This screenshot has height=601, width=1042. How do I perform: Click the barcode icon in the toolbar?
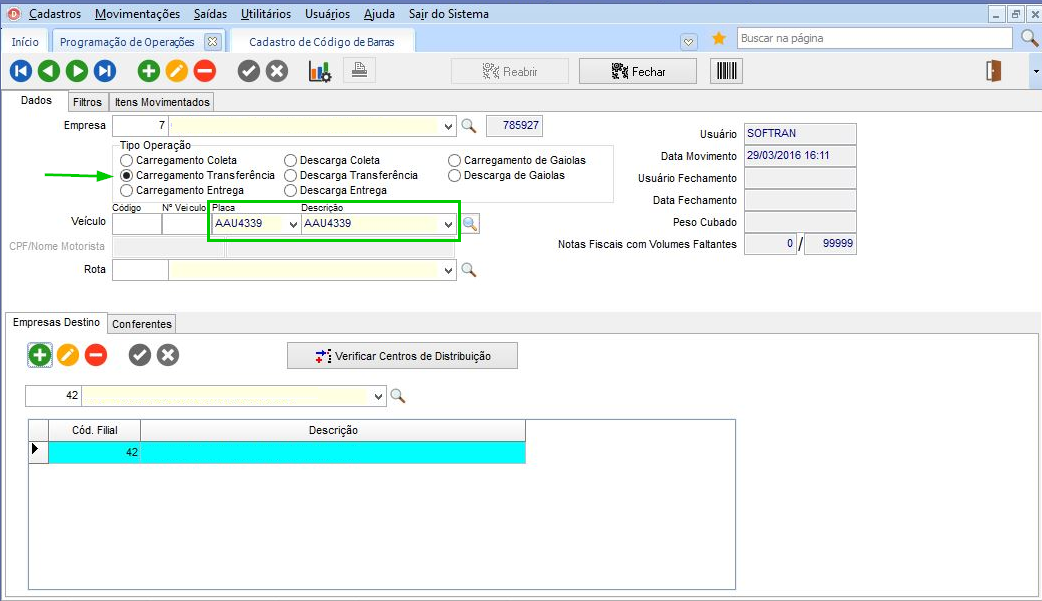726,71
